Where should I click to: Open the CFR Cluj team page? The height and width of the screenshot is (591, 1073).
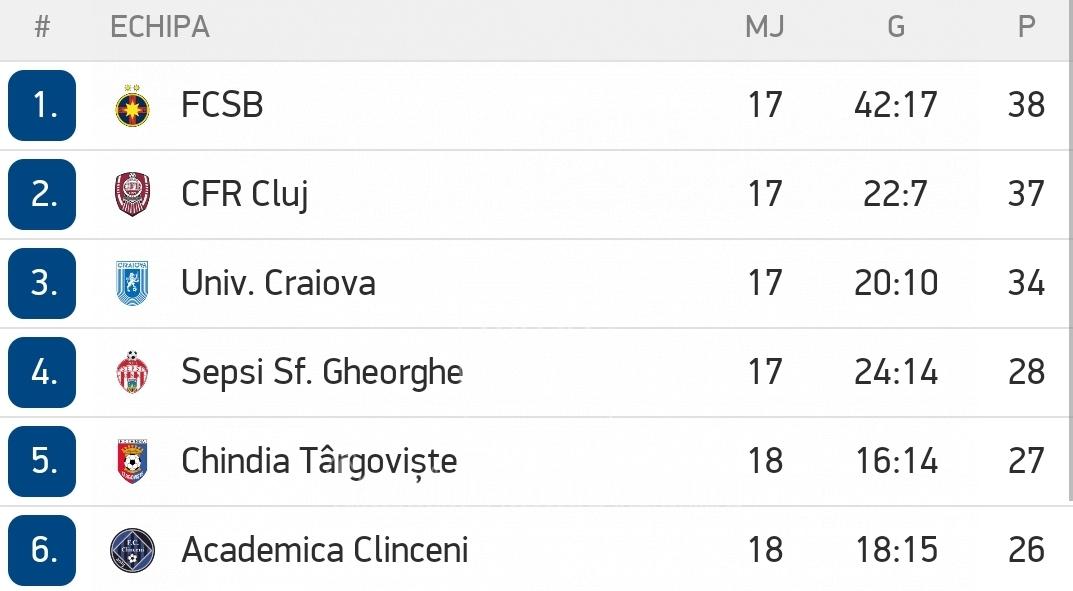(x=244, y=195)
